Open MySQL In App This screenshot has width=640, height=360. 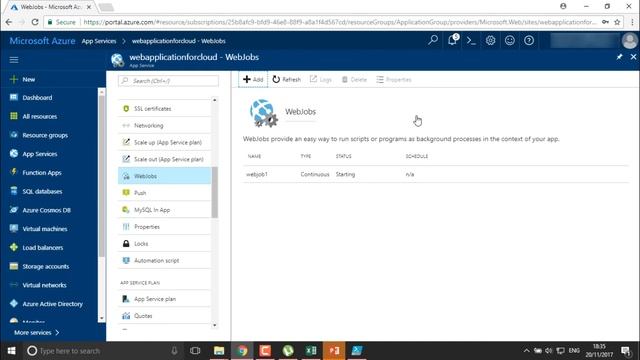coord(165,210)
